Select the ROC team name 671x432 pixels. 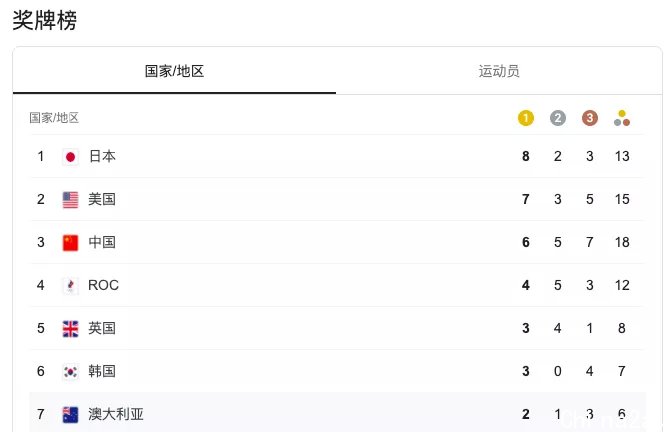[103, 285]
